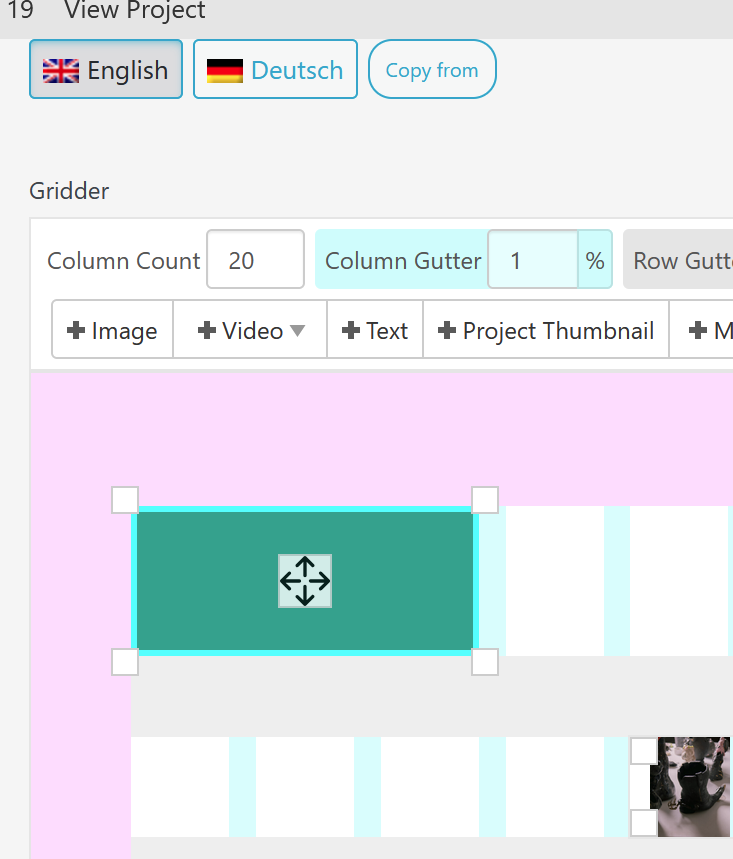Click bottom-right resize handle of green block
This screenshot has width=733, height=859.
tap(485, 661)
